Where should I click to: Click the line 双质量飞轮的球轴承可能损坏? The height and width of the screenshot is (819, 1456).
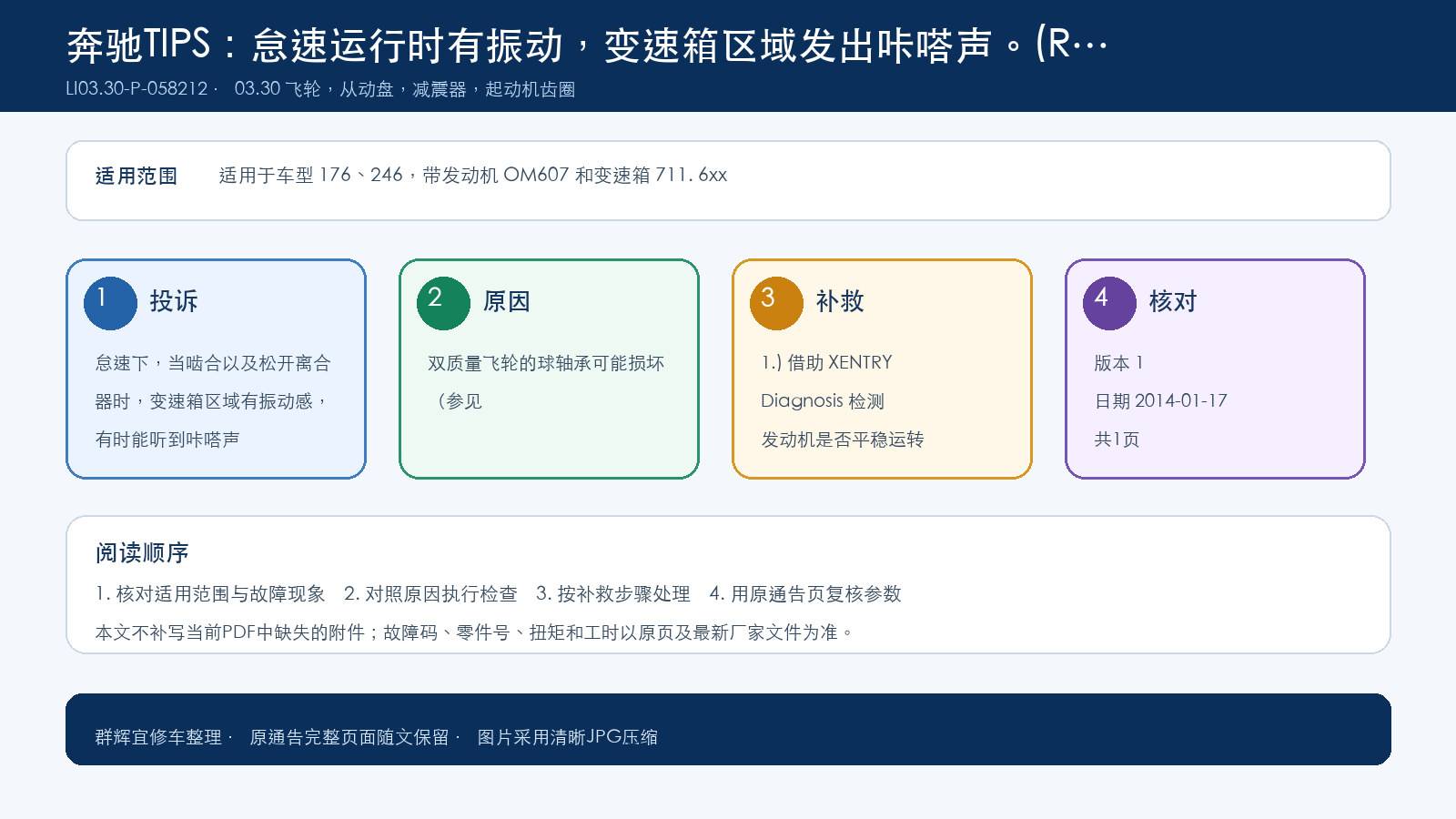click(x=546, y=363)
